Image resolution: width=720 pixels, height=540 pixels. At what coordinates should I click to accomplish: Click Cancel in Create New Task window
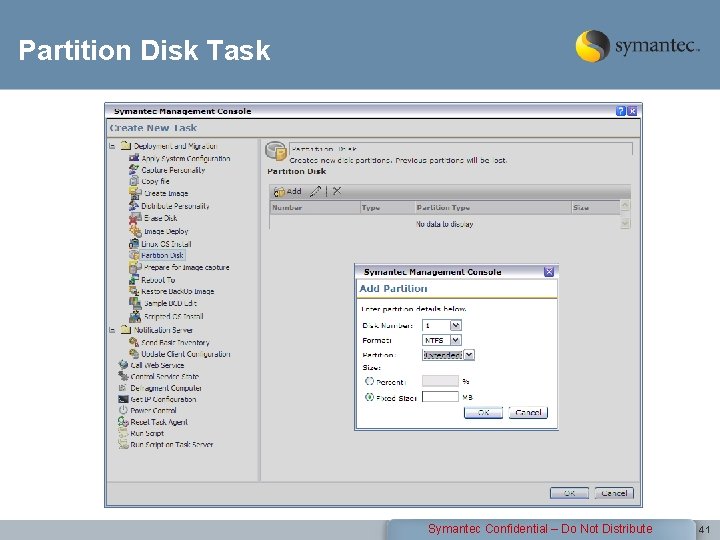click(x=614, y=493)
